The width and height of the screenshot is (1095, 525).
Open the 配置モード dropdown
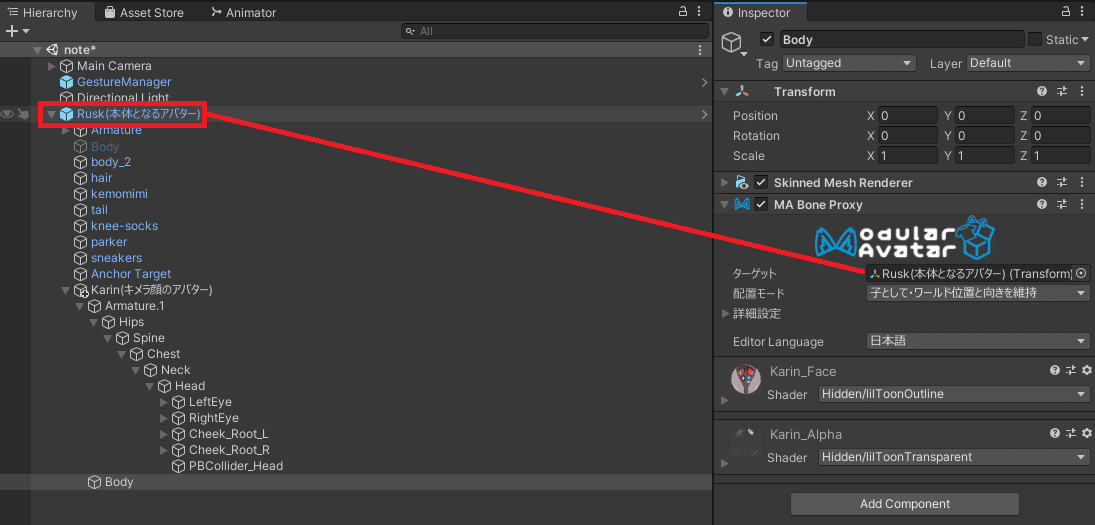tap(978, 293)
